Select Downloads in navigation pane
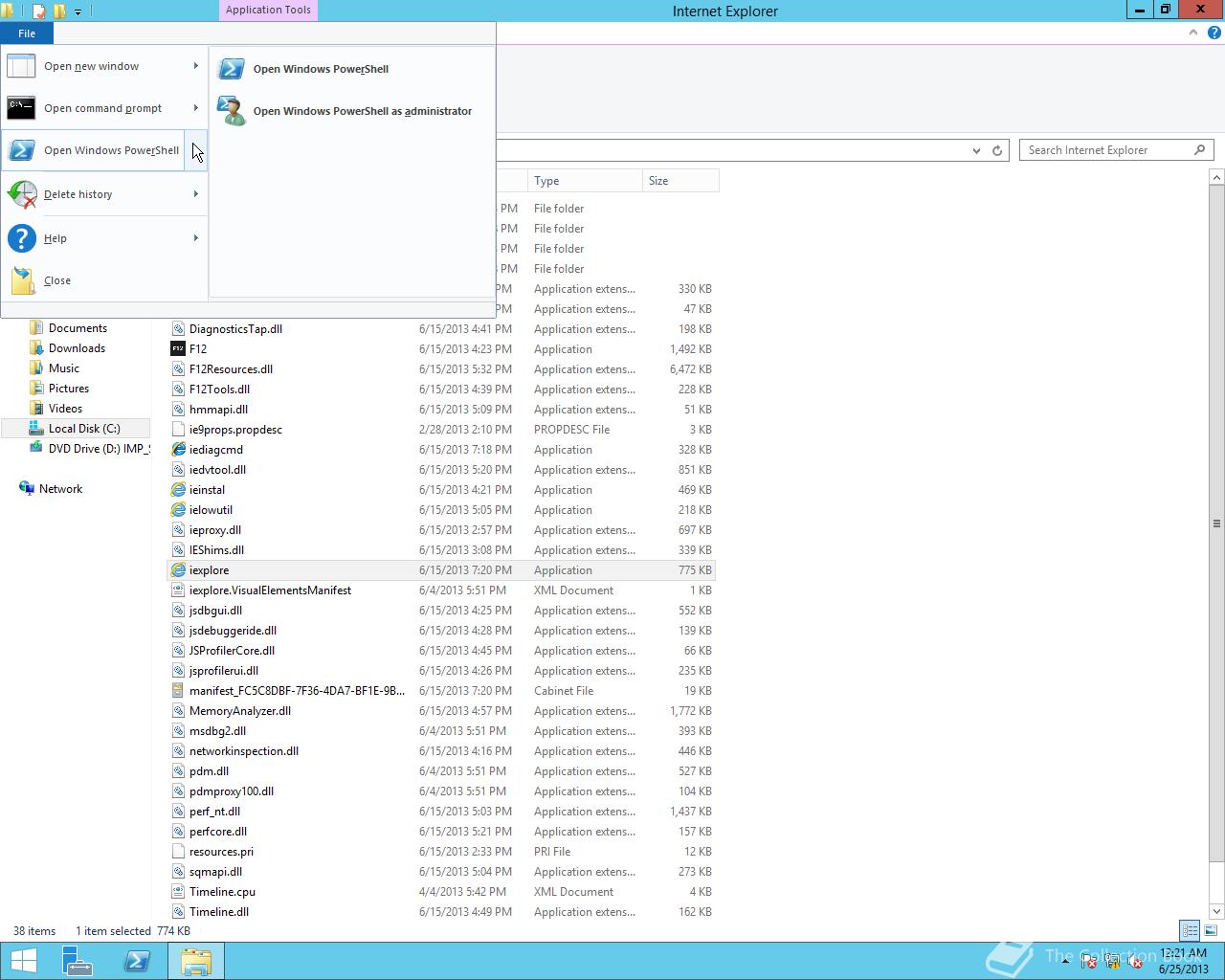The width and height of the screenshot is (1225, 980). click(77, 348)
